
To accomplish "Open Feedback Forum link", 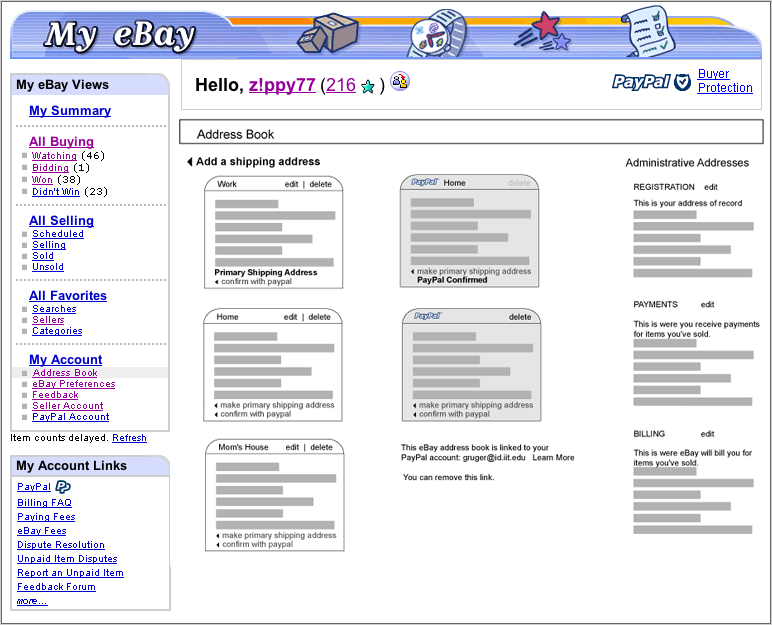I will tap(57, 587).
